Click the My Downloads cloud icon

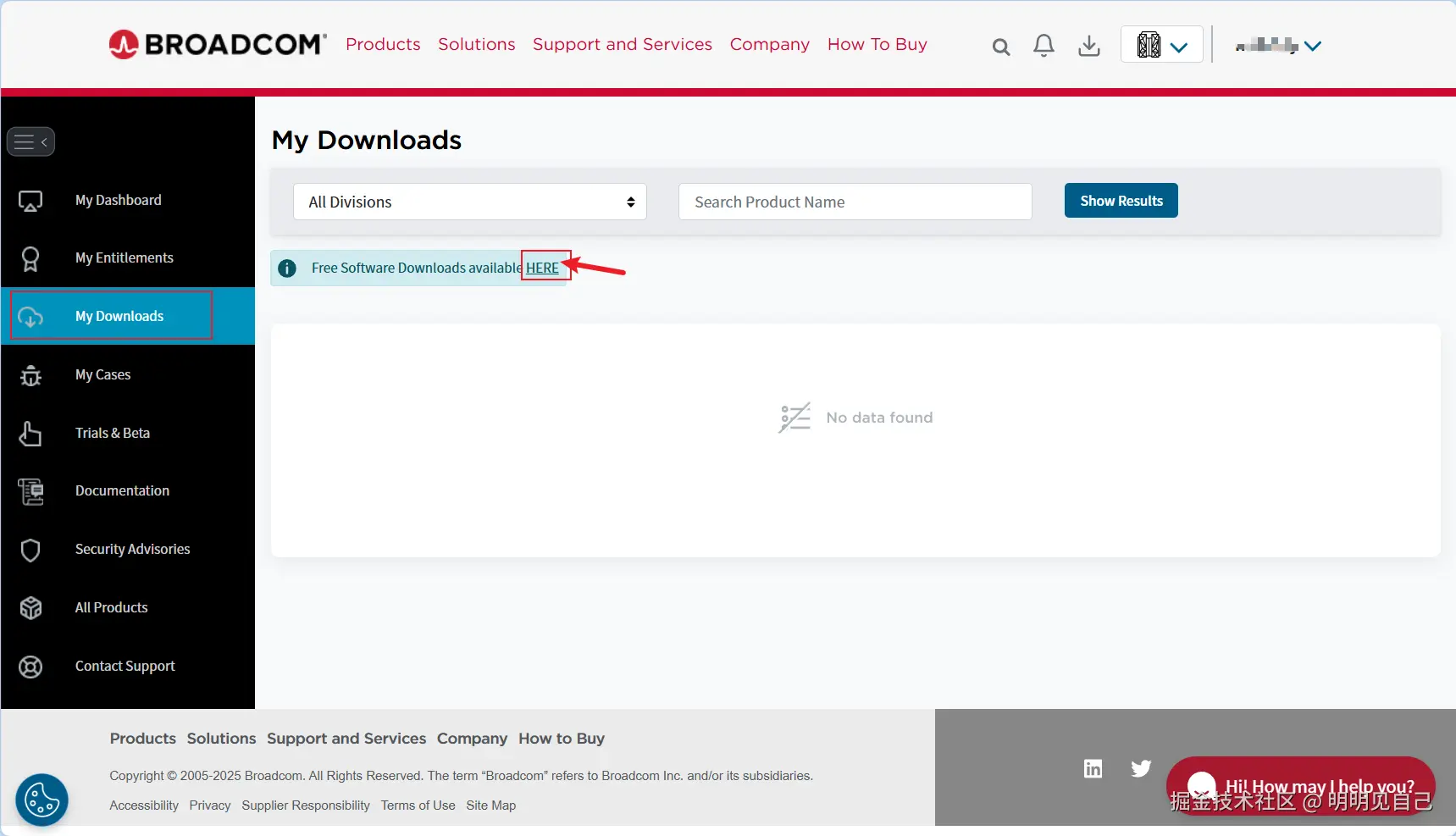[x=30, y=317]
